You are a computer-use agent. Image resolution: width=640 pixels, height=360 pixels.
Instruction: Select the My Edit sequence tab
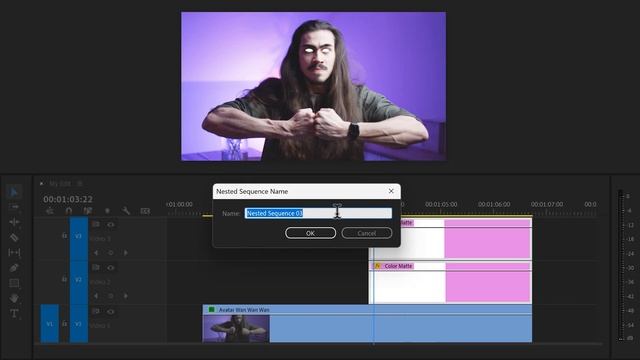point(60,184)
